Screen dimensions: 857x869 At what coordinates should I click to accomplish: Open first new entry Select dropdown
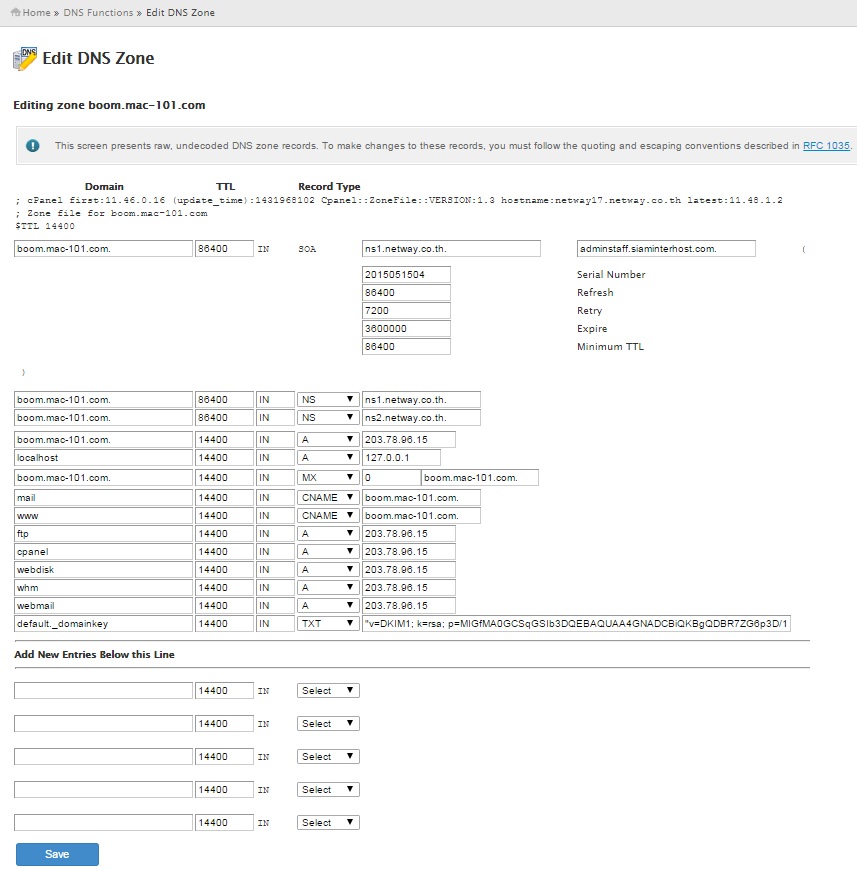tap(328, 691)
